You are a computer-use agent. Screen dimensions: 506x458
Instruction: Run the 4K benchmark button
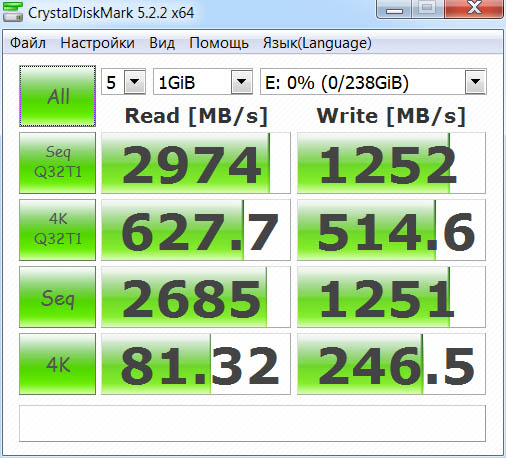[x=57, y=364]
